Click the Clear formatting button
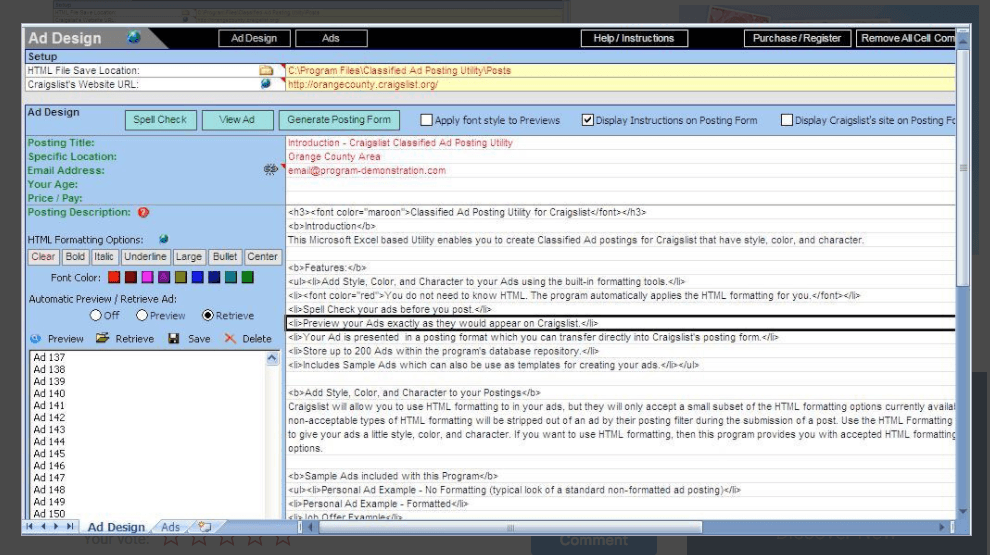 (x=43, y=257)
